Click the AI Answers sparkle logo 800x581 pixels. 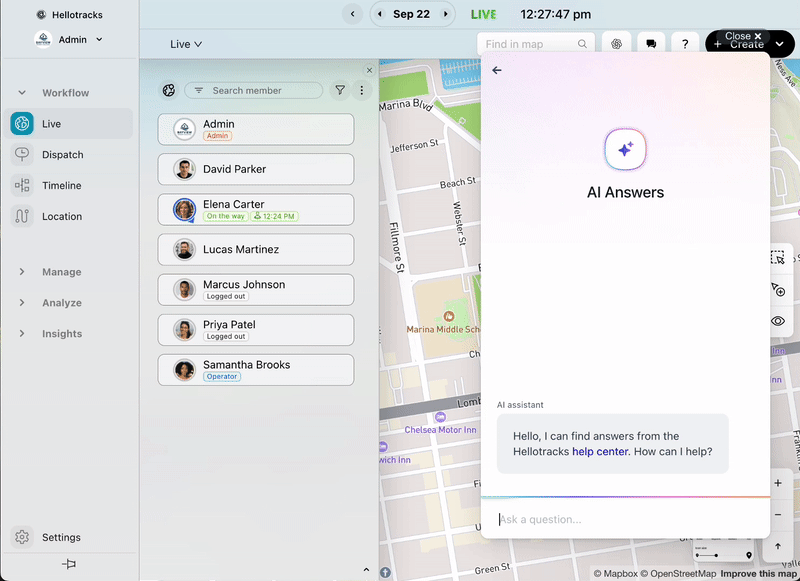click(626, 149)
